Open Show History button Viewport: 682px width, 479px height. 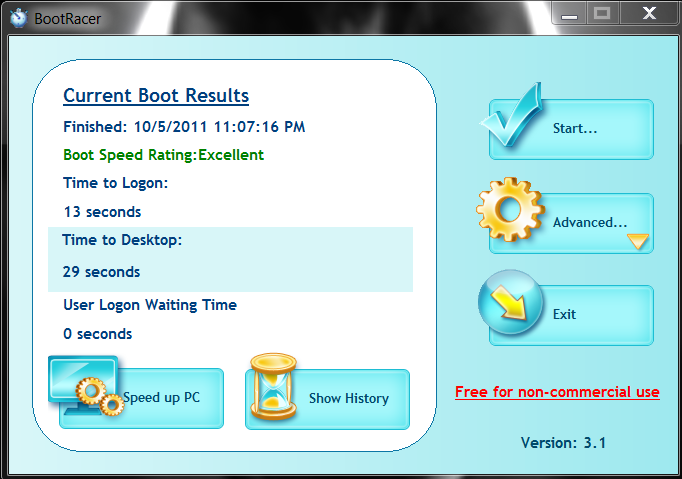coord(328,399)
